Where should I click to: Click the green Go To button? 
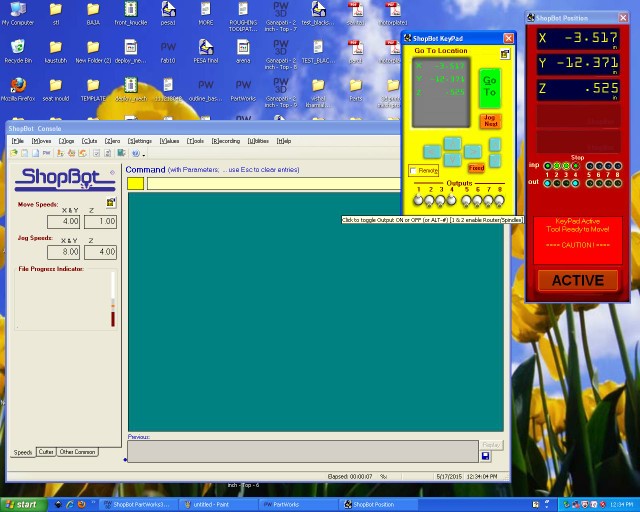pyautogui.click(x=490, y=88)
